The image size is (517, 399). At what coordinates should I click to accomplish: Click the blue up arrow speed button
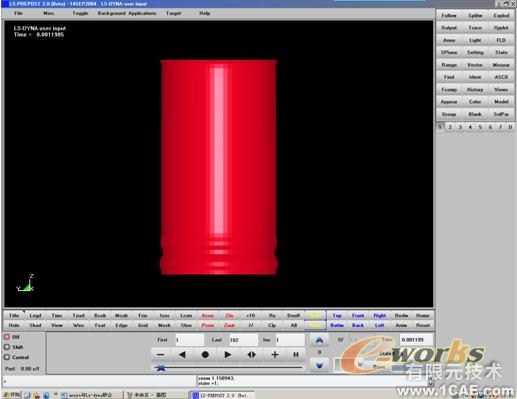319,340
